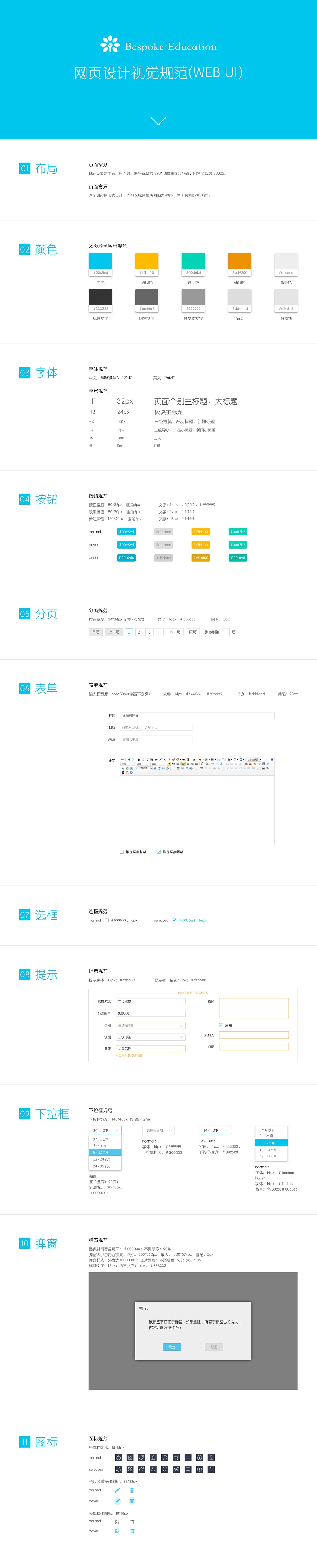Click the 首页 pagination button
This screenshot has height=1568, width=317.
point(95,632)
